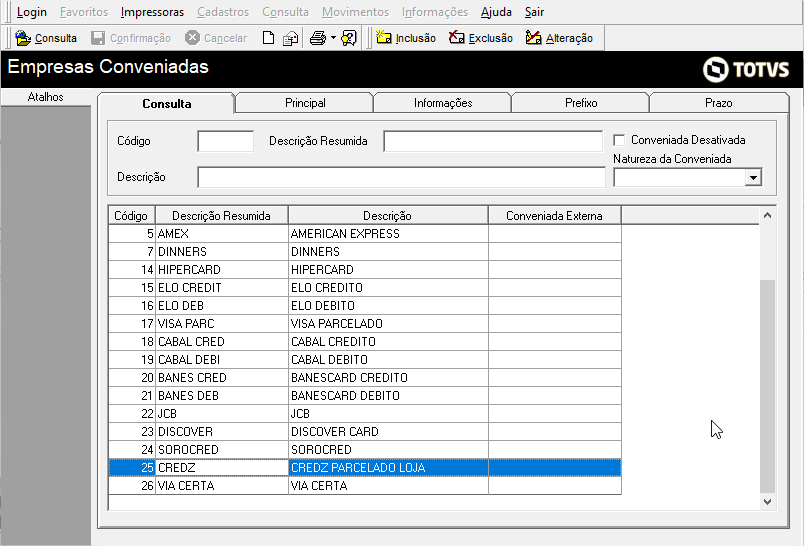804x546 pixels.
Task: Click the Atalhos panel header
Action: [x=46, y=97]
